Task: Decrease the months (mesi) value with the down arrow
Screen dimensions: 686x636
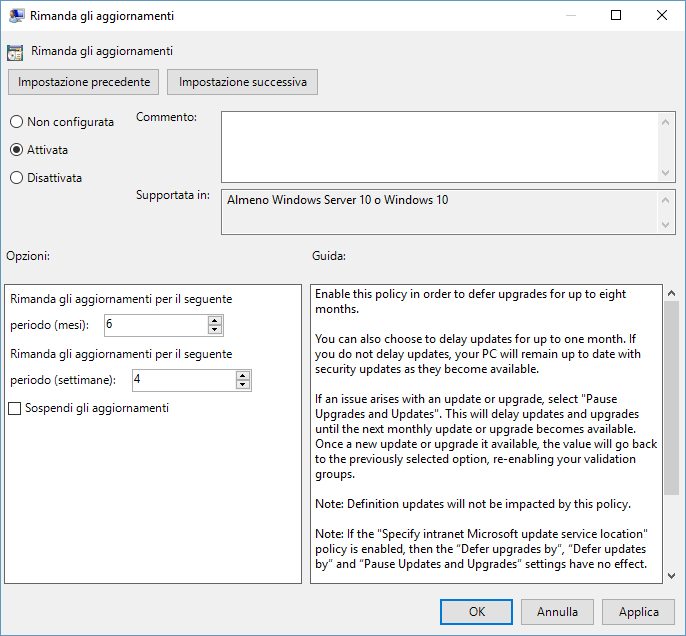Action: [x=215, y=330]
